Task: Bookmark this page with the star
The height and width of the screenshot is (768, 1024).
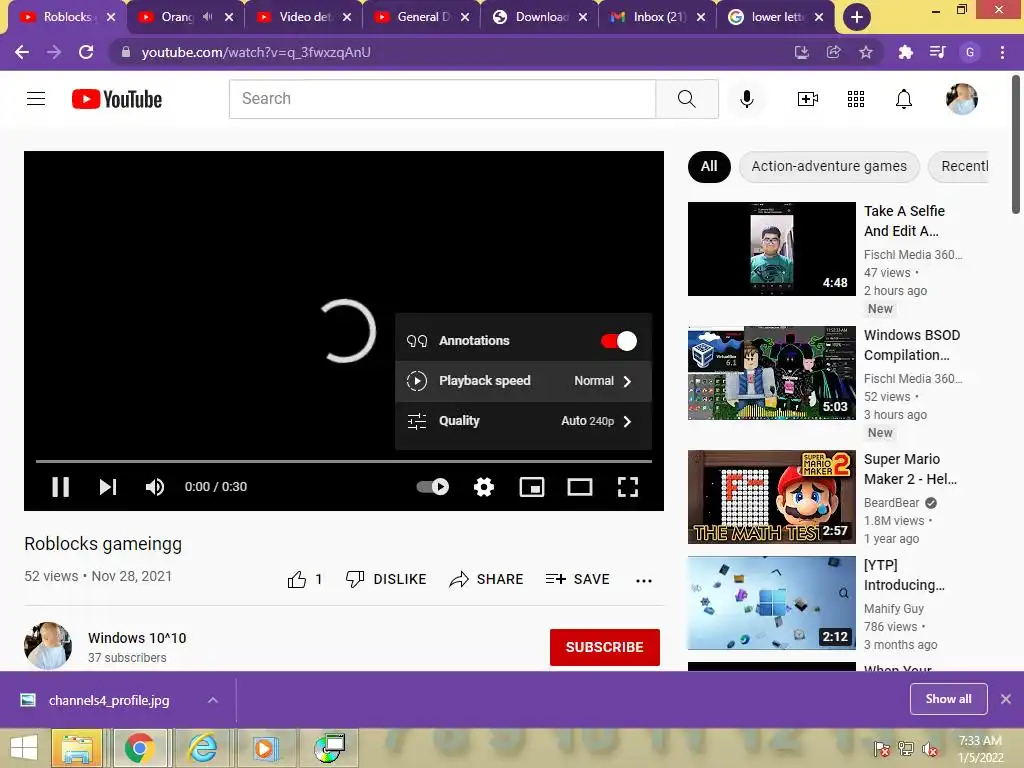Action: pyautogui.click(x=866, y=52)
